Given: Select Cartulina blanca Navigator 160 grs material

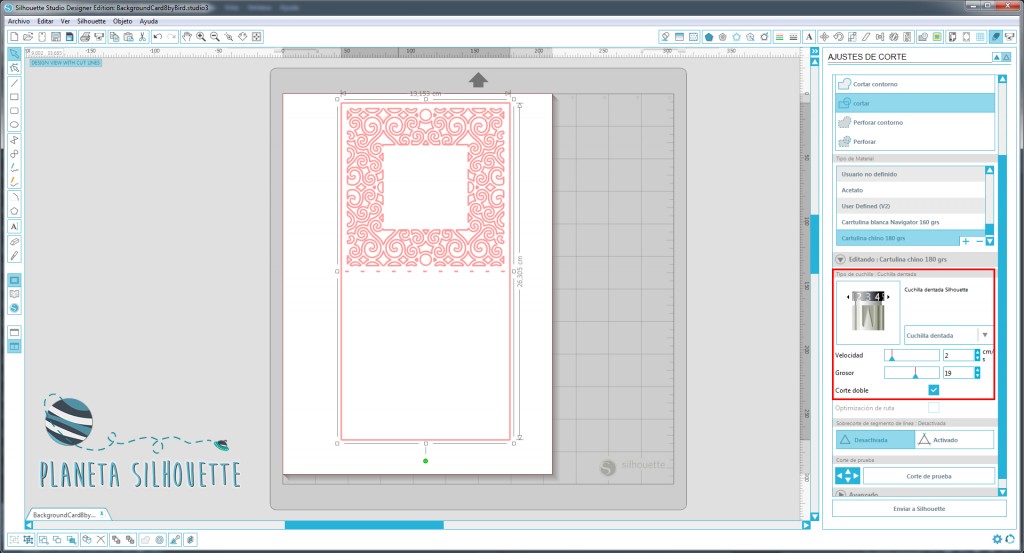Looking at the screenshot, I should coord(910,222).
